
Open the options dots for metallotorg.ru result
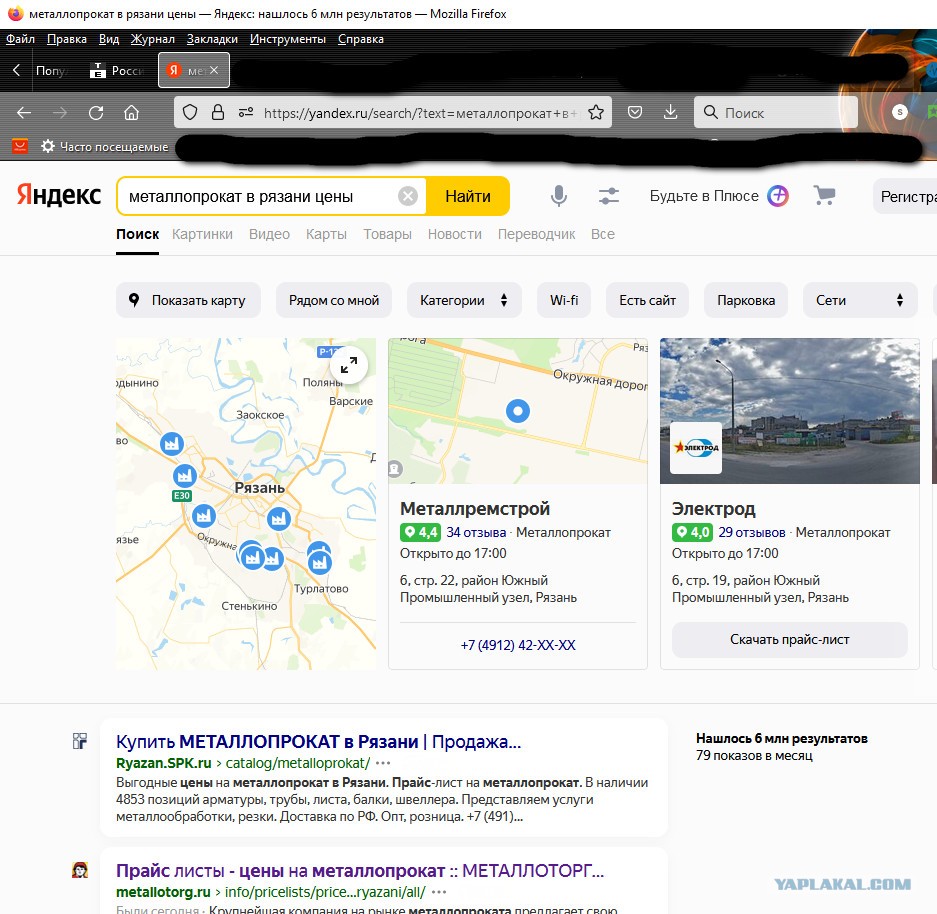click(x=439, y=892)
